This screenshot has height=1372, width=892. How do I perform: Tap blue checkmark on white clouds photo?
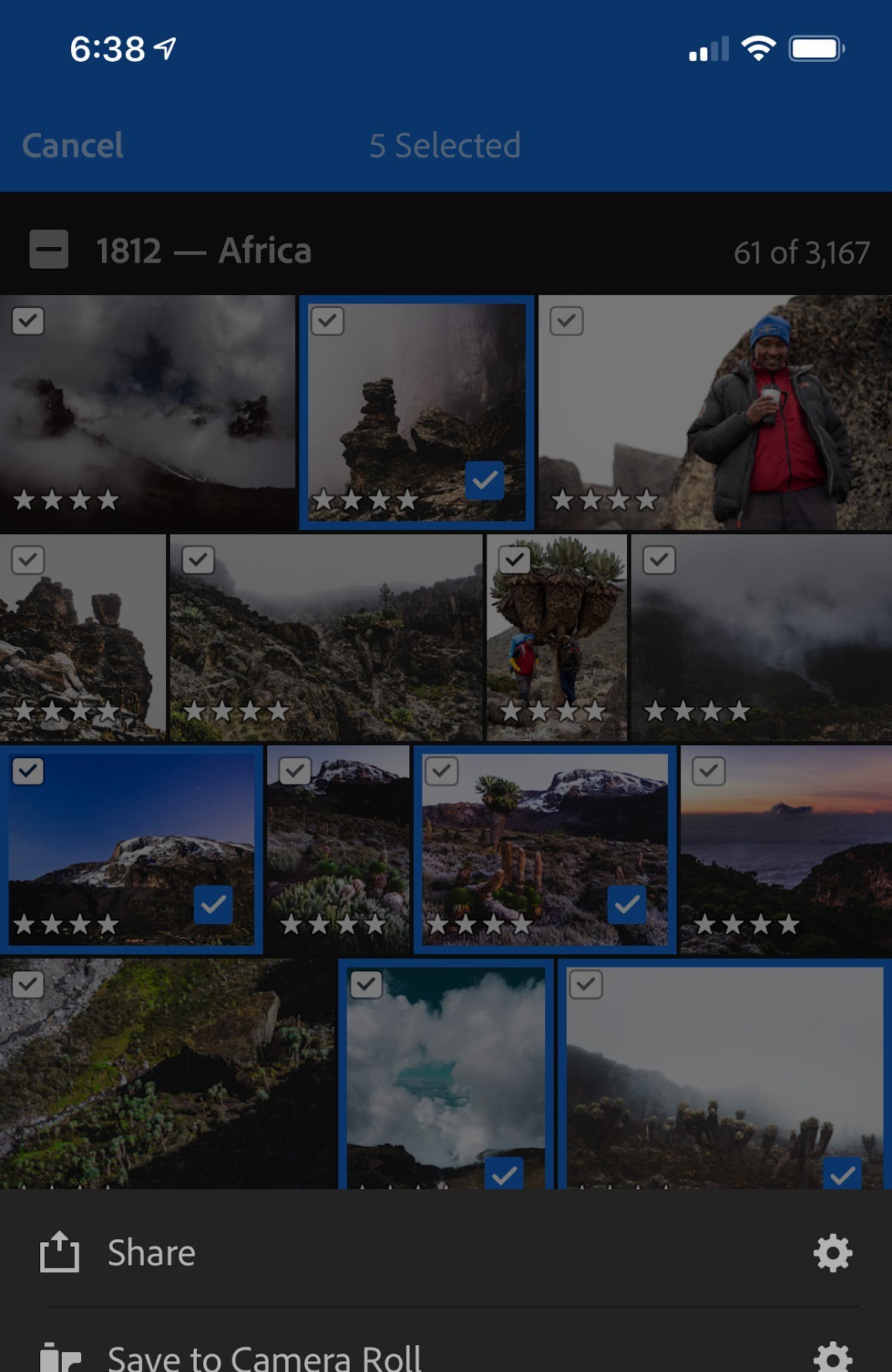point(504,1174)
